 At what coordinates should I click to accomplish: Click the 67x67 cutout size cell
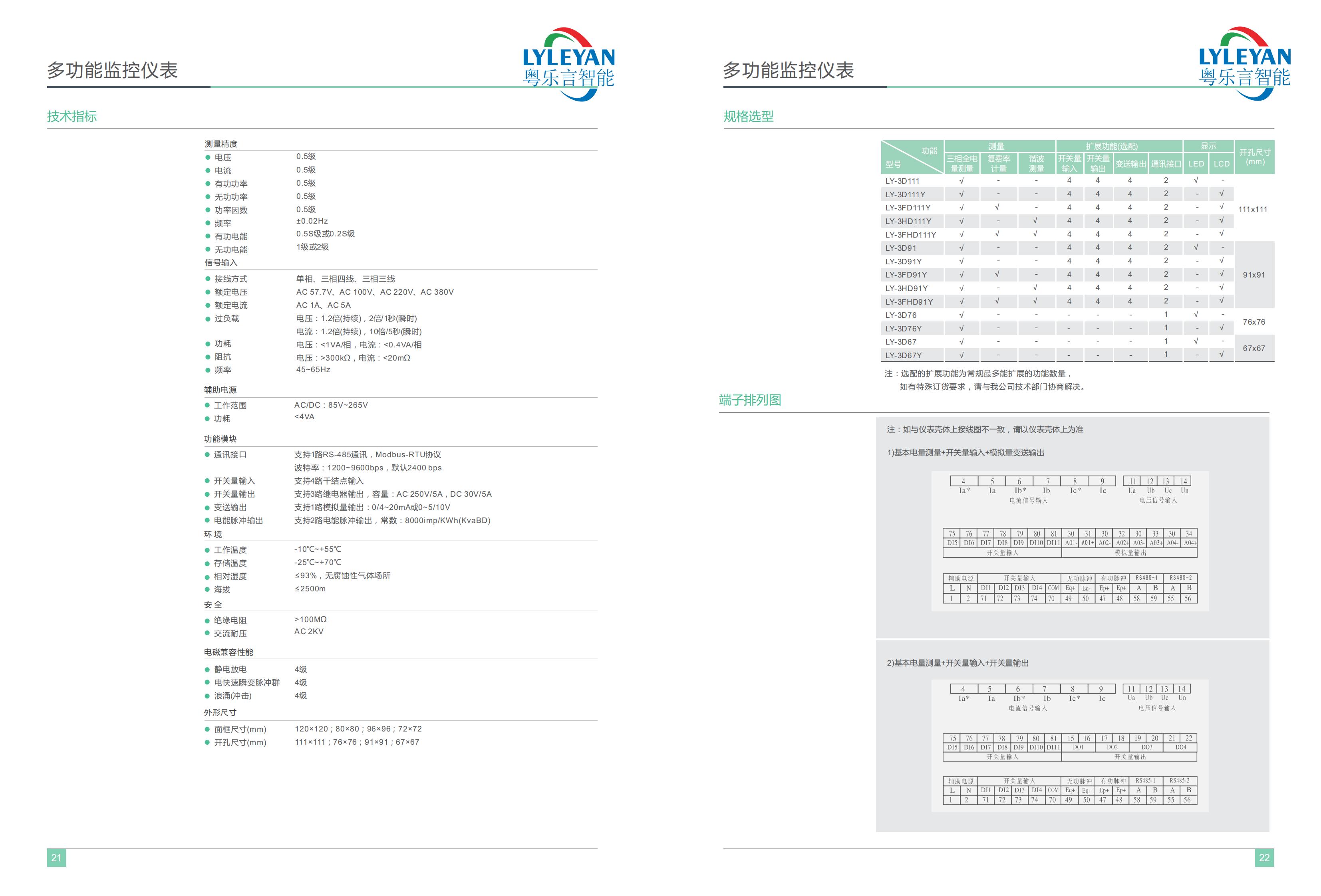click(x=1253, y=348)
